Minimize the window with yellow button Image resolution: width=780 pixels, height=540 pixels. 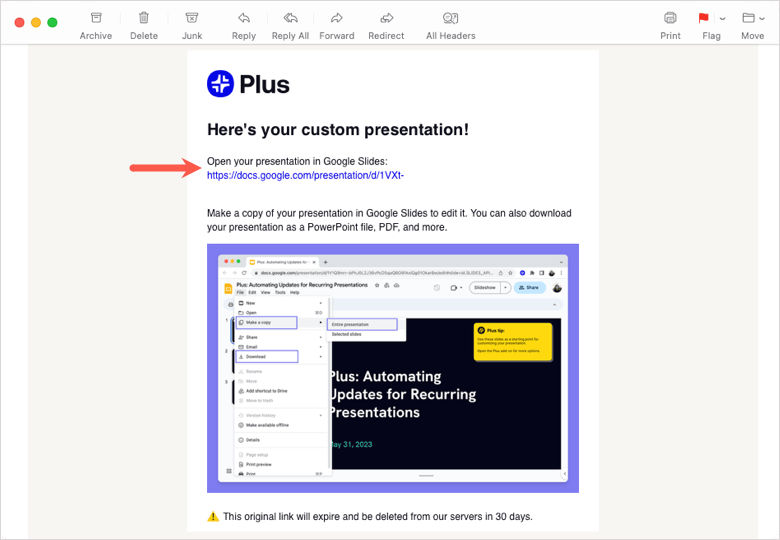(x=36, y=22)
